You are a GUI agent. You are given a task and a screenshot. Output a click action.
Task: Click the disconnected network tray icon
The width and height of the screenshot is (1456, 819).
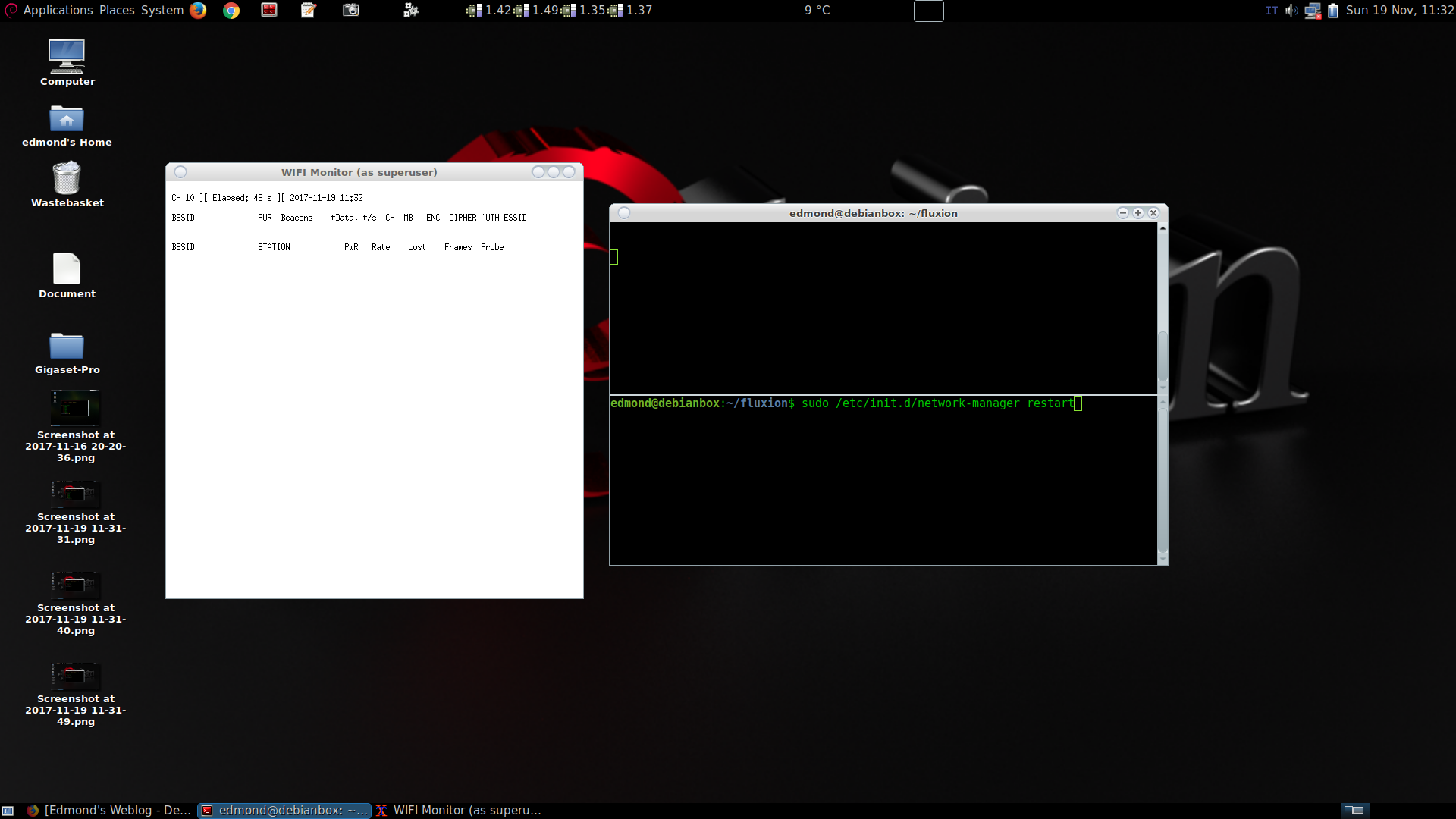1313,11
